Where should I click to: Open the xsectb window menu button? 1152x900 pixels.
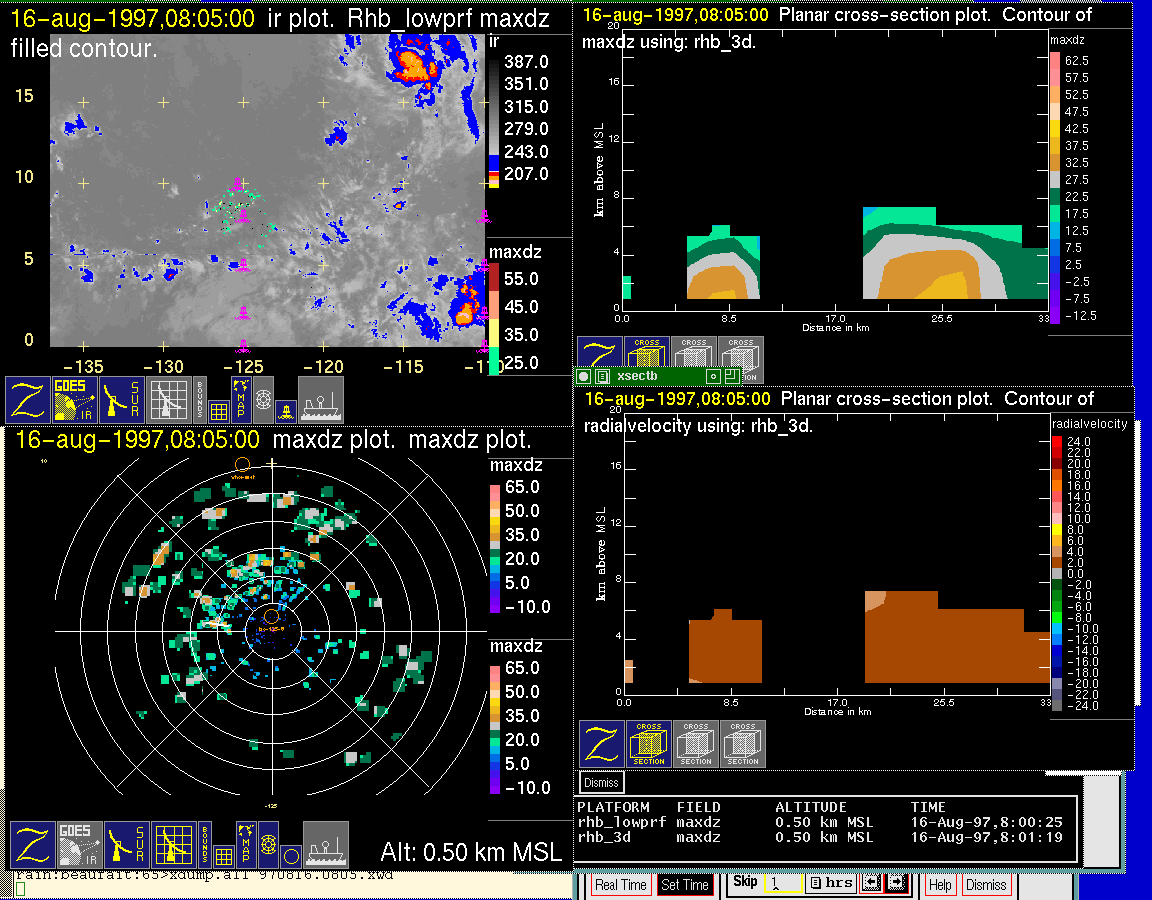point(583,376)
